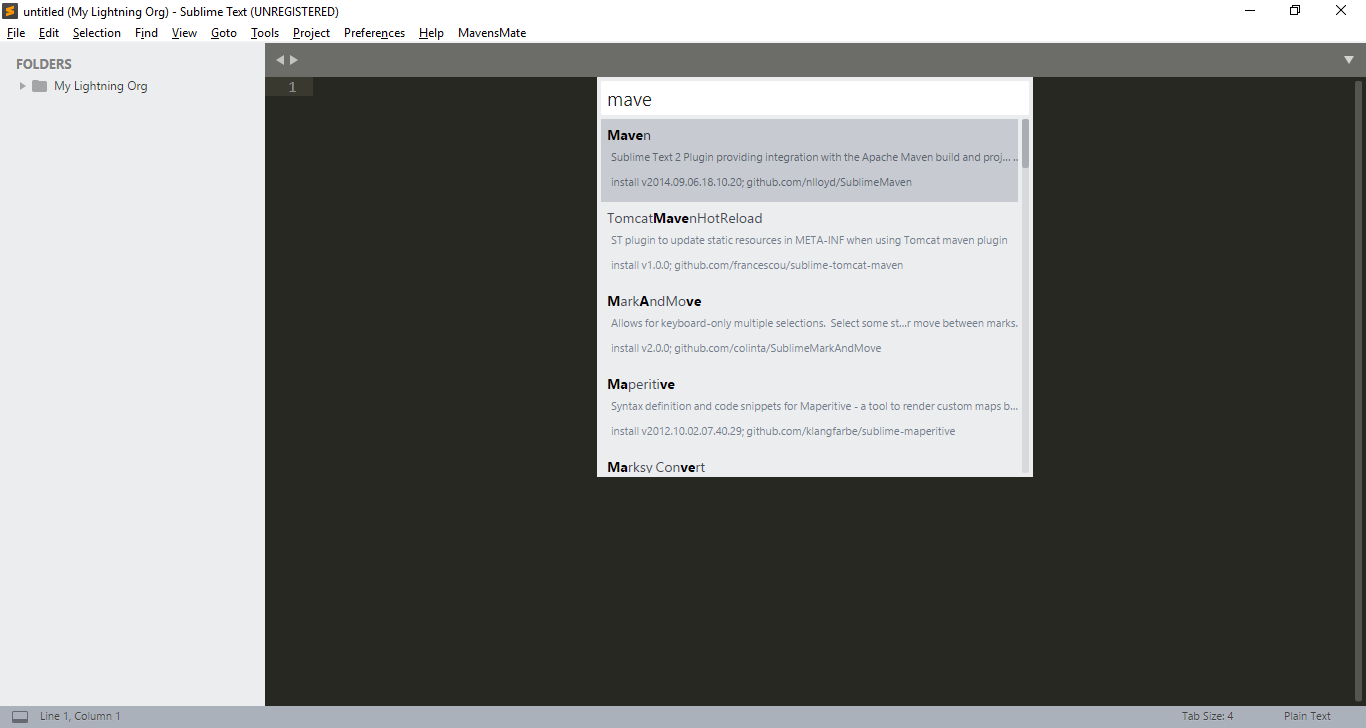Open the View menu
This screenshot has width=1366, height=728.
184,33
